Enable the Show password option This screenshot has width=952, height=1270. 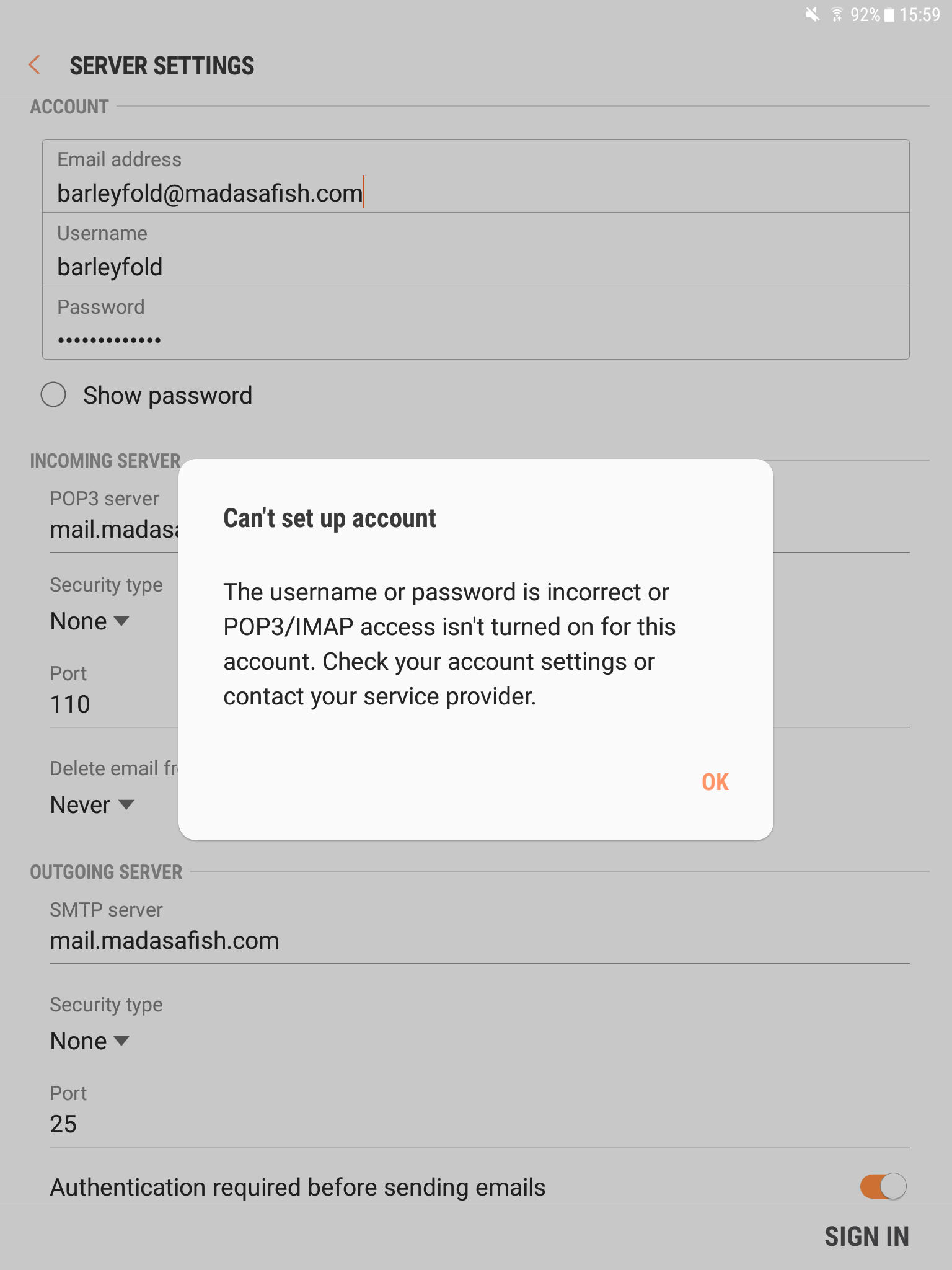54,395
